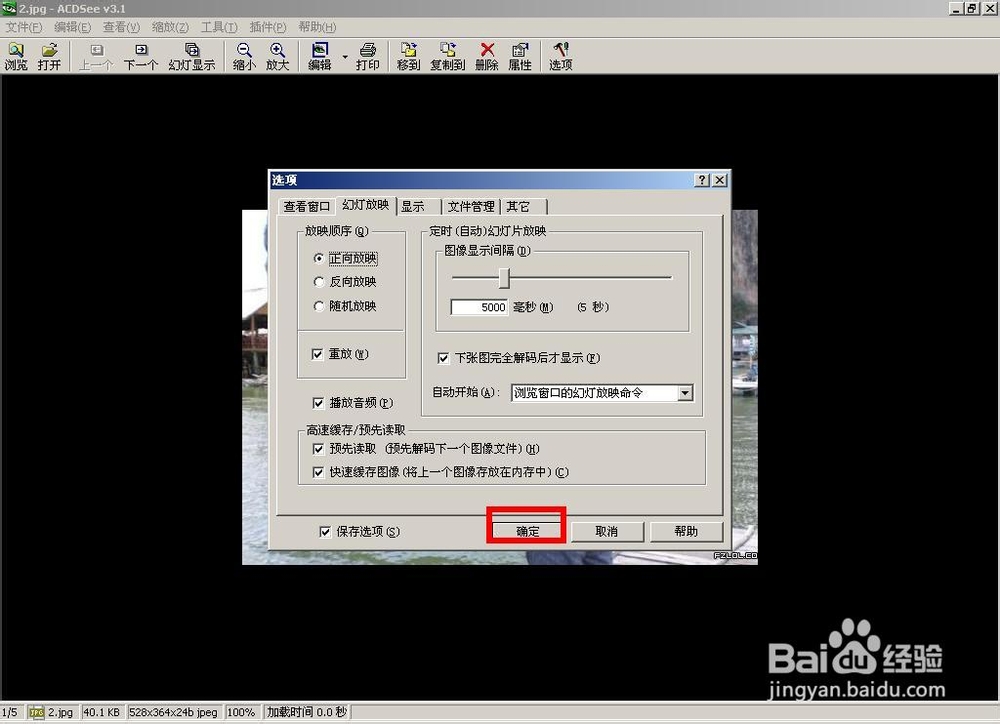The image size is (1000, 724).
Task: Click the ACDSee title bar app icon
Action: (8, 8)
